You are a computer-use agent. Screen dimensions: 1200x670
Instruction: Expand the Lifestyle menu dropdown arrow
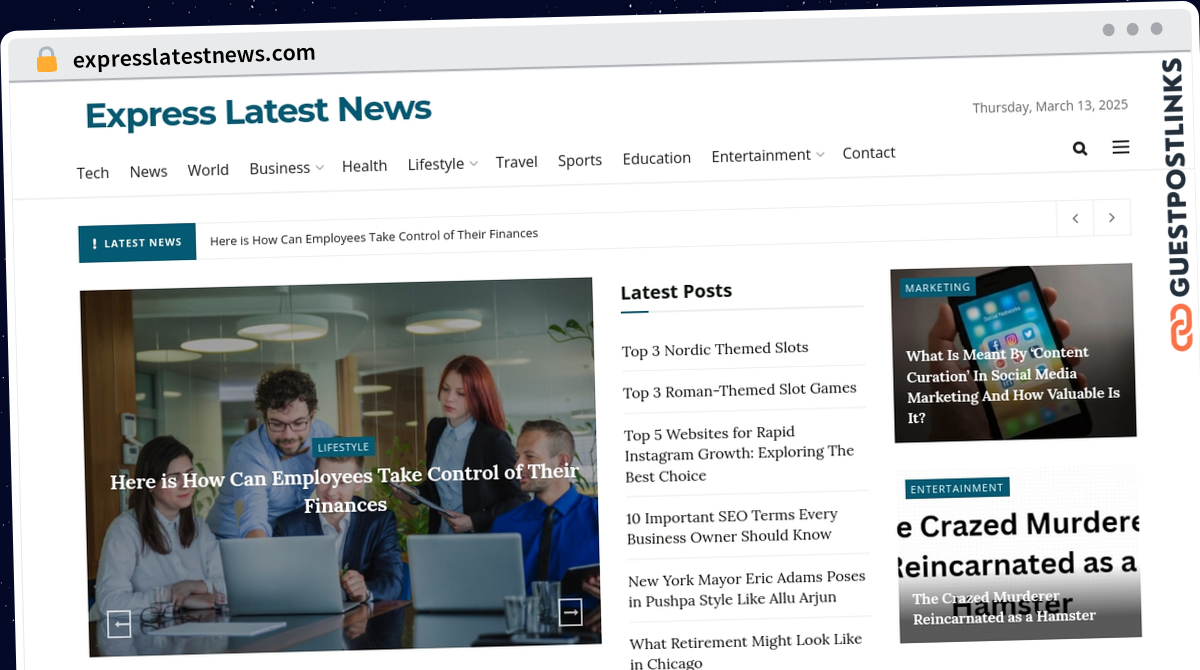[x=474, y=163]
